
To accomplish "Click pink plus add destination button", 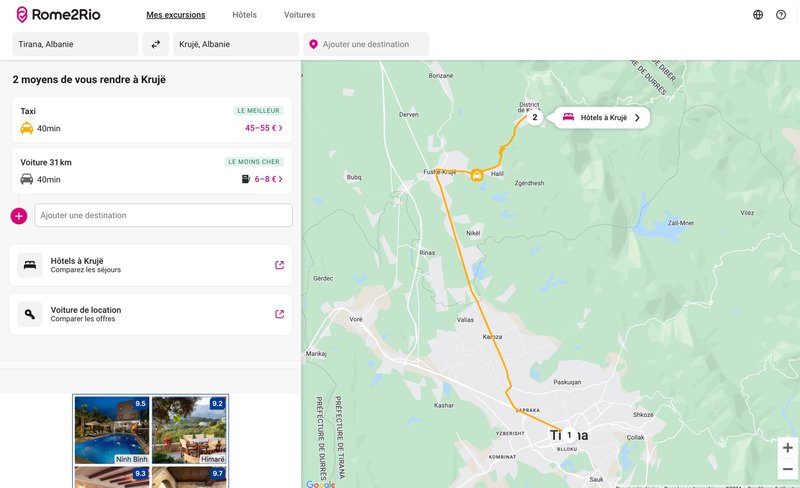I will 19,216.
